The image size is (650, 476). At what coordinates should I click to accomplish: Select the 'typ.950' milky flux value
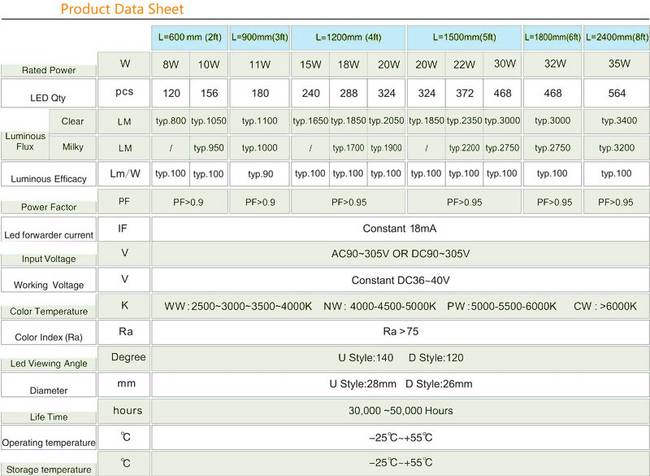(x=209, y=148)
